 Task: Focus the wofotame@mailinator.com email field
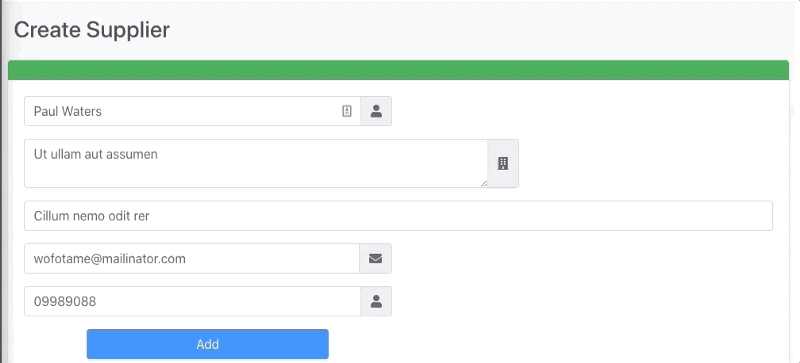pos(192,258)
